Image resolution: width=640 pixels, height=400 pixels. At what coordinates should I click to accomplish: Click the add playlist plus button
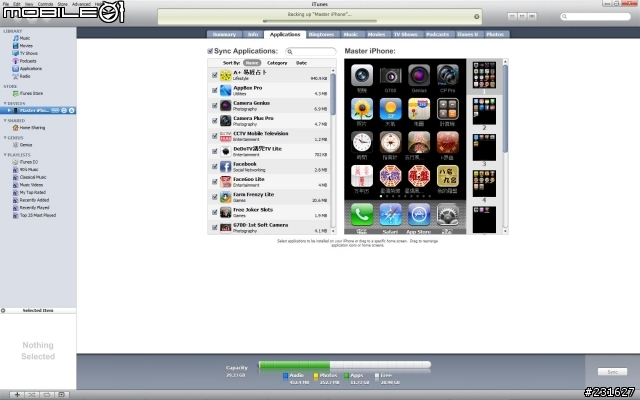click(x=17, y=395)
